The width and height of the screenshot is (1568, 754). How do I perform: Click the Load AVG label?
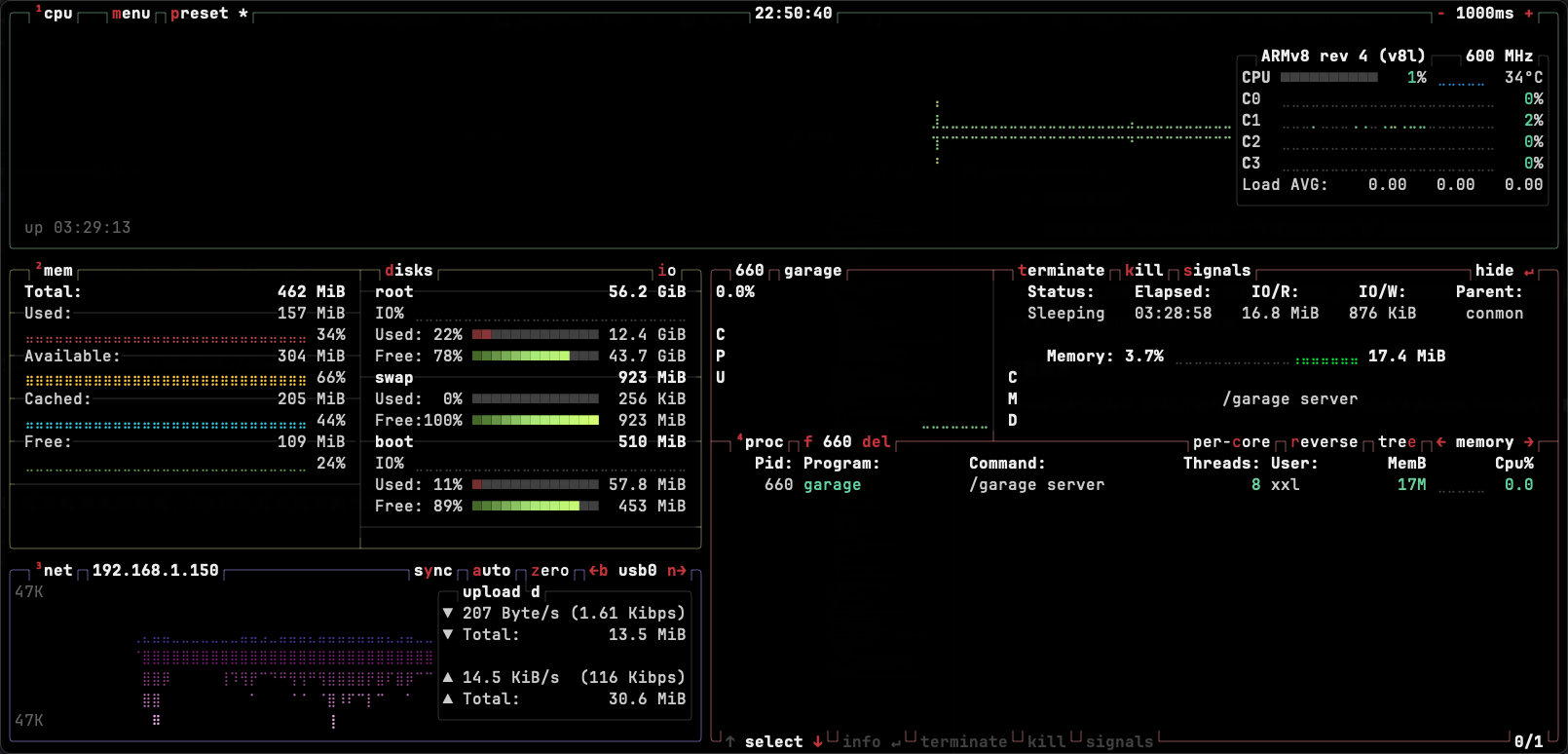[x=1286, y=185]
